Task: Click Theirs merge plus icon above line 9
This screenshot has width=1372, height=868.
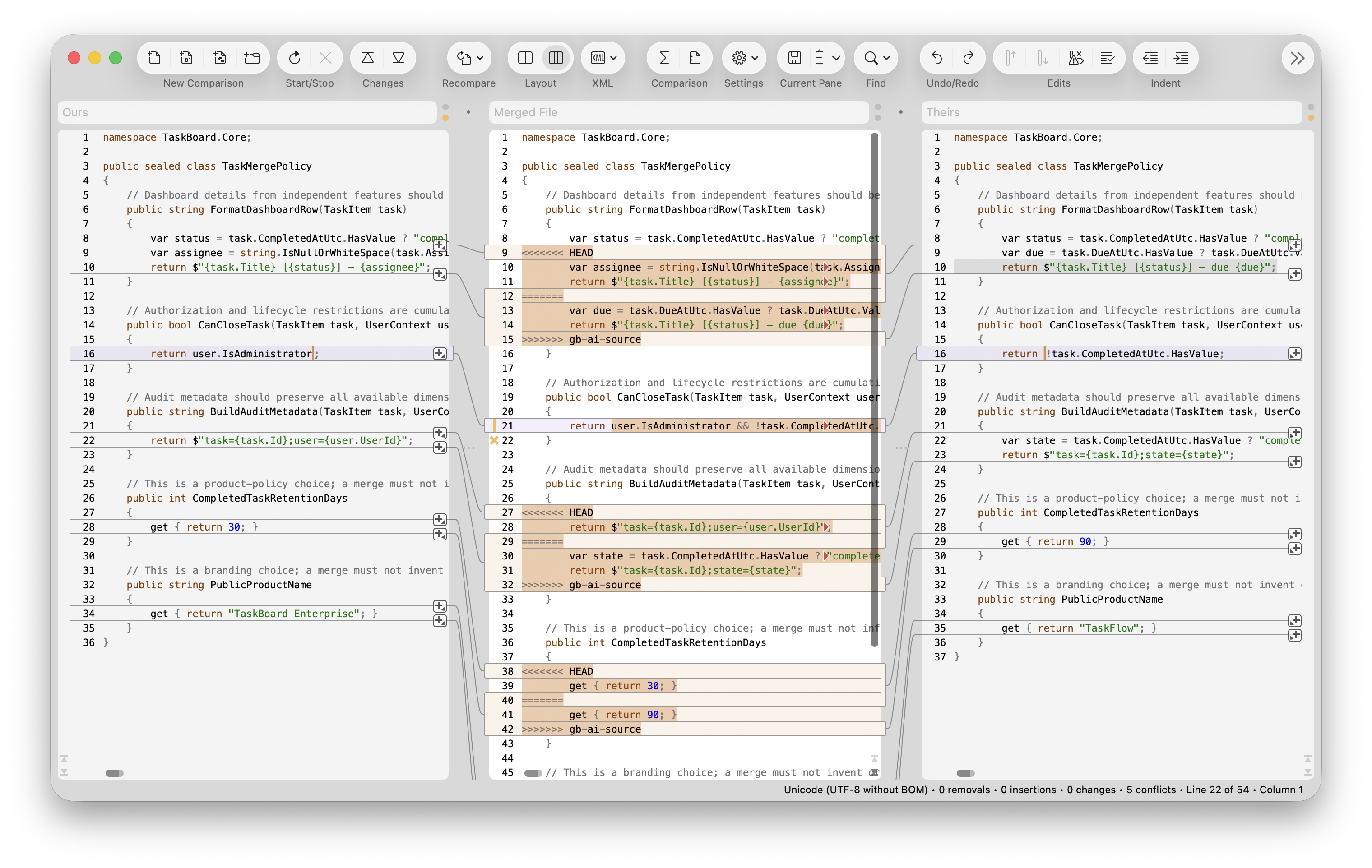Action: click(x=1294, y=245)
